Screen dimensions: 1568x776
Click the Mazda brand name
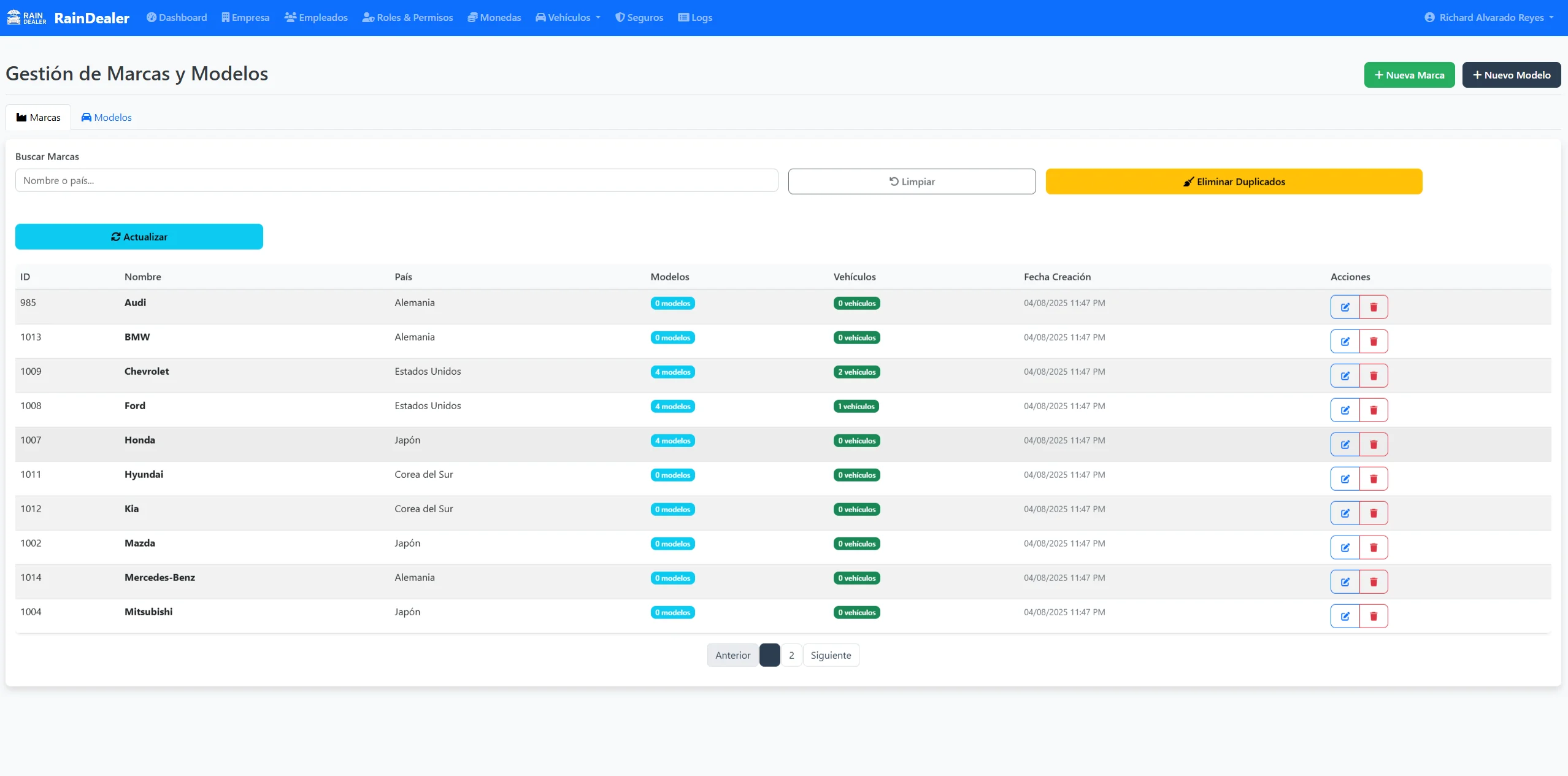[x=140, y=543]
